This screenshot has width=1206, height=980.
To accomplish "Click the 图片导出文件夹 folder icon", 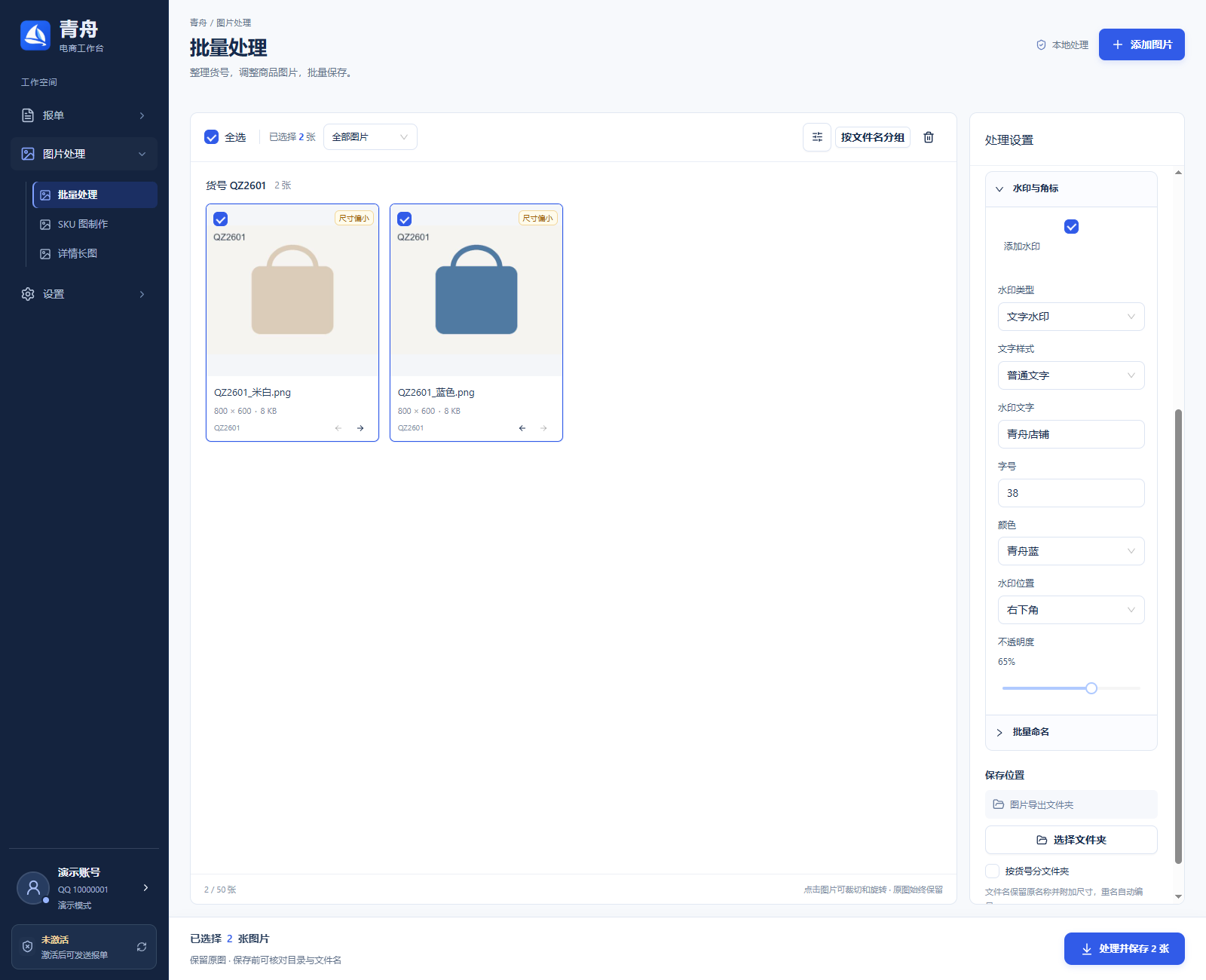I will (x=999, y=804).
